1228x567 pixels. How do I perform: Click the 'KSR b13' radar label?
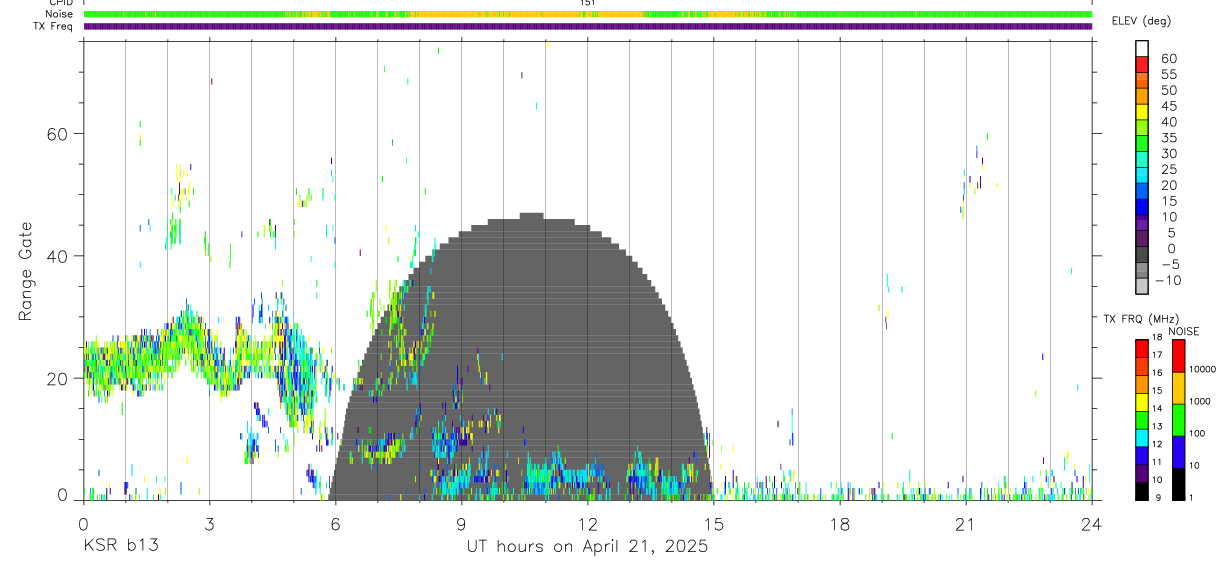[x=120, y=546]
